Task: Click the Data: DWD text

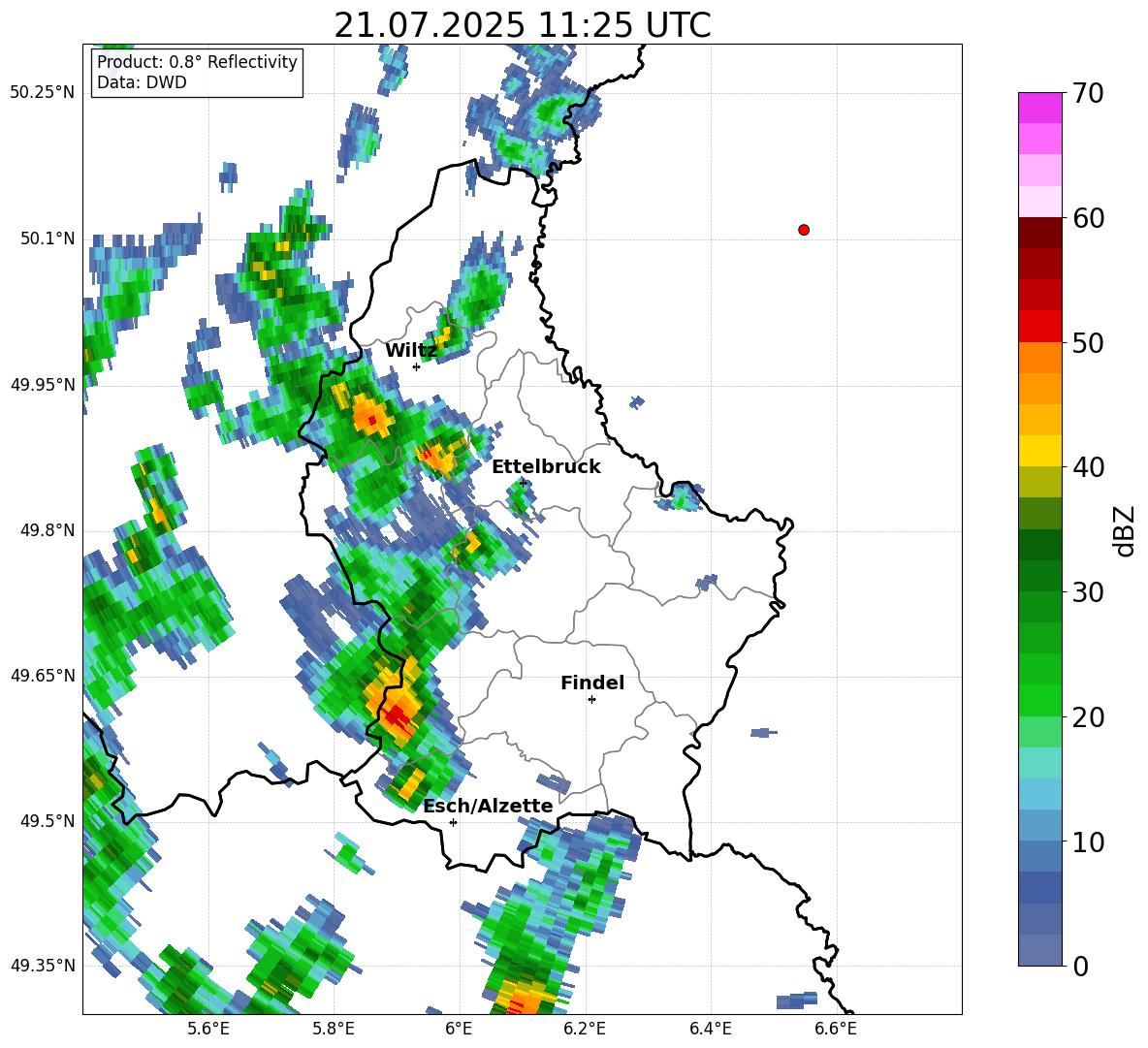Action: [142, 82]
